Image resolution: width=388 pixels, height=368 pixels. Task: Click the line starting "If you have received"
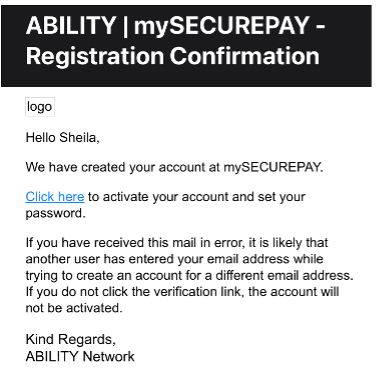[x=177, y=242]
